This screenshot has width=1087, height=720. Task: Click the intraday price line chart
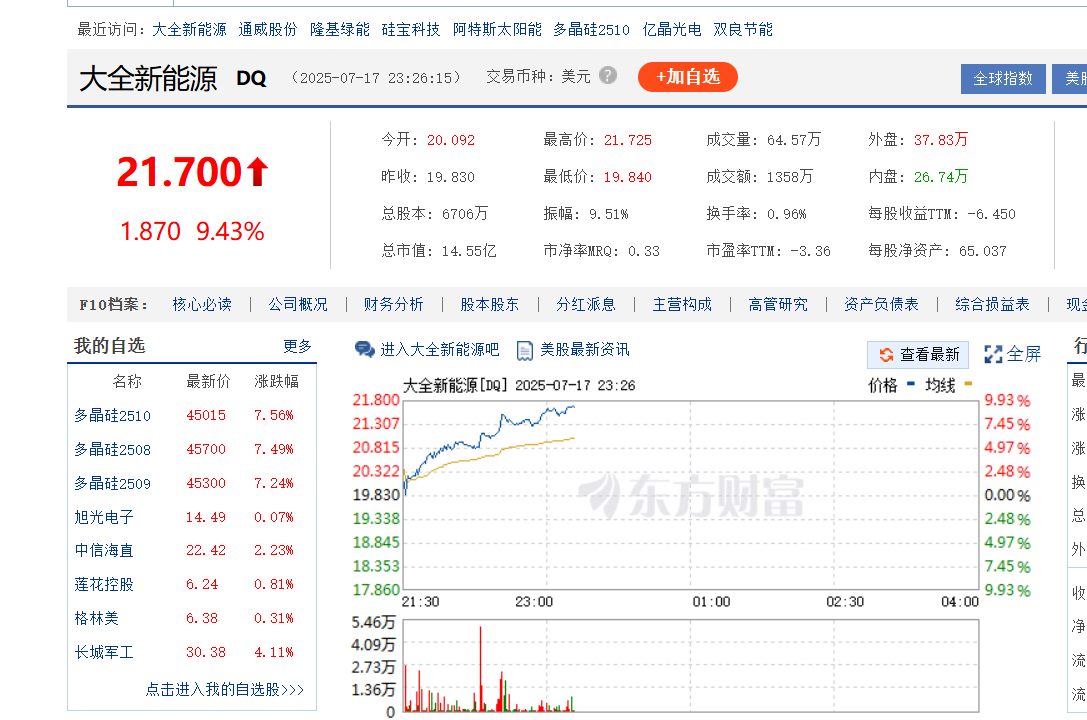click(690, 495)
